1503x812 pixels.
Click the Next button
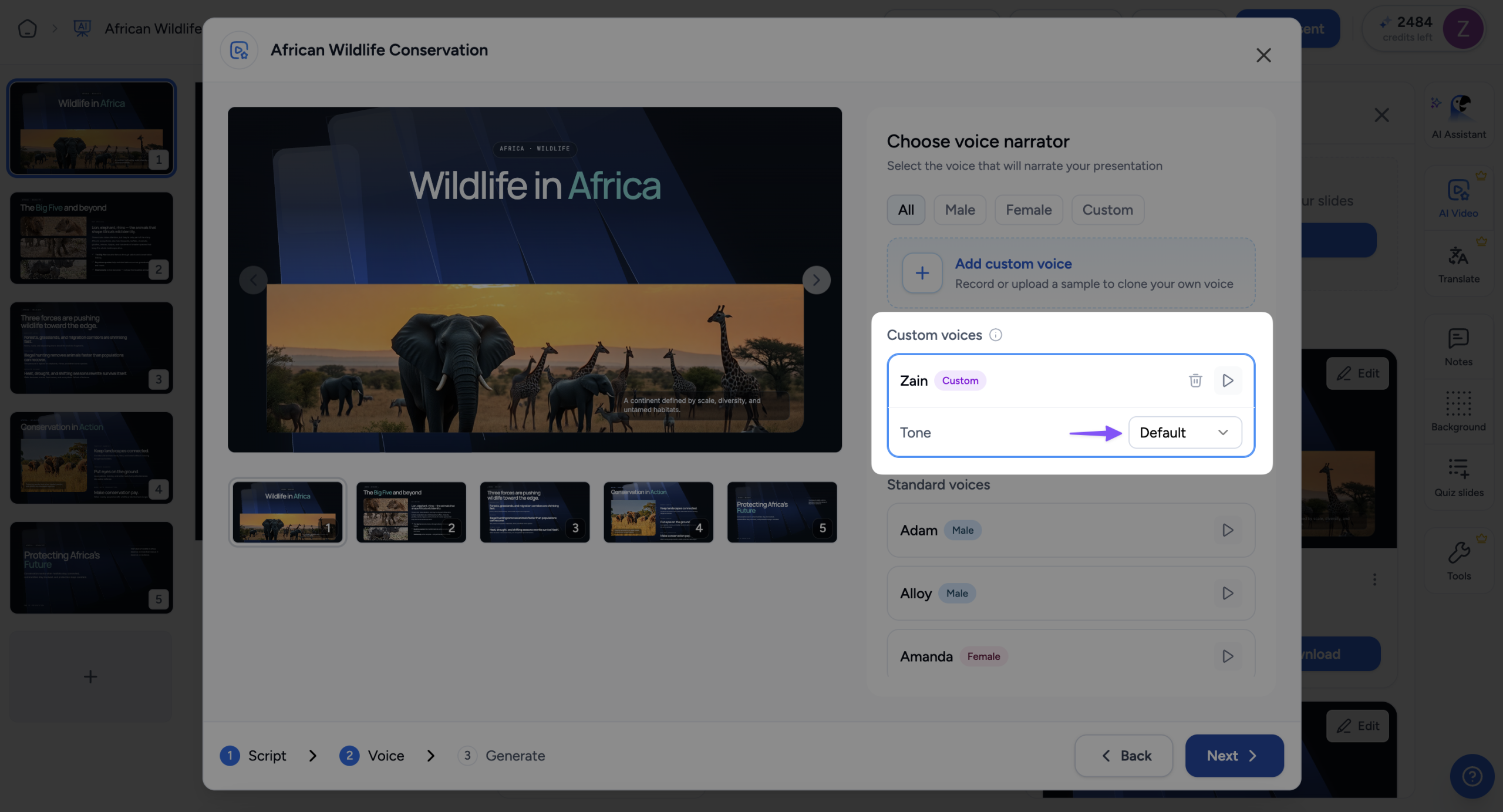[x=1234, y=756]
